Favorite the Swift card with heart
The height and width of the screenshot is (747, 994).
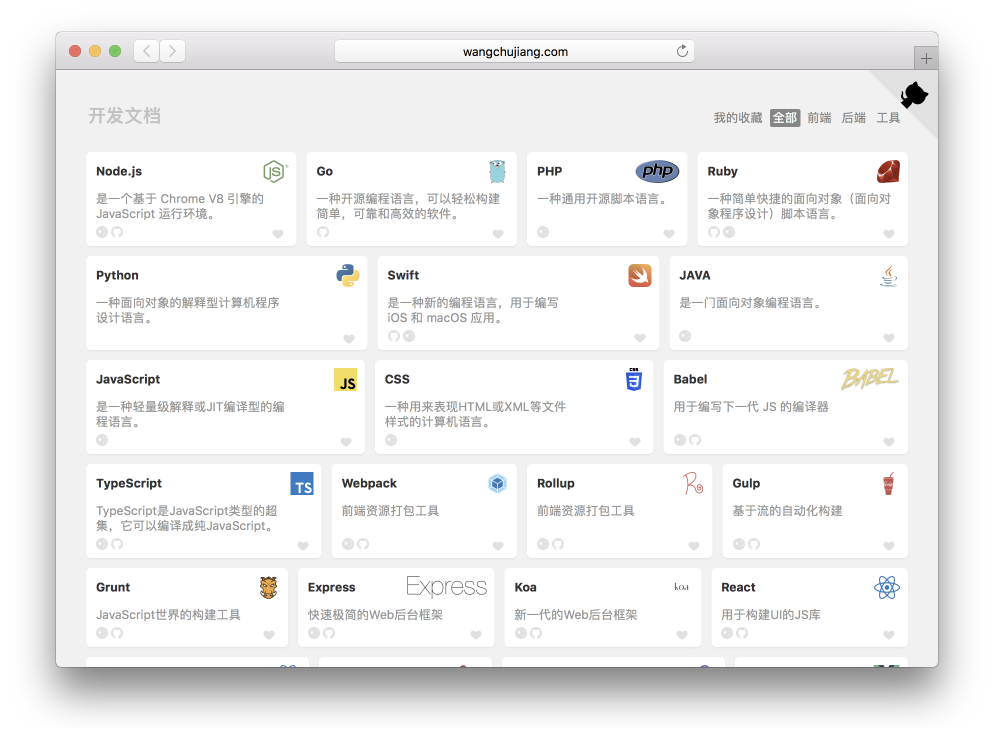point(640,338)
